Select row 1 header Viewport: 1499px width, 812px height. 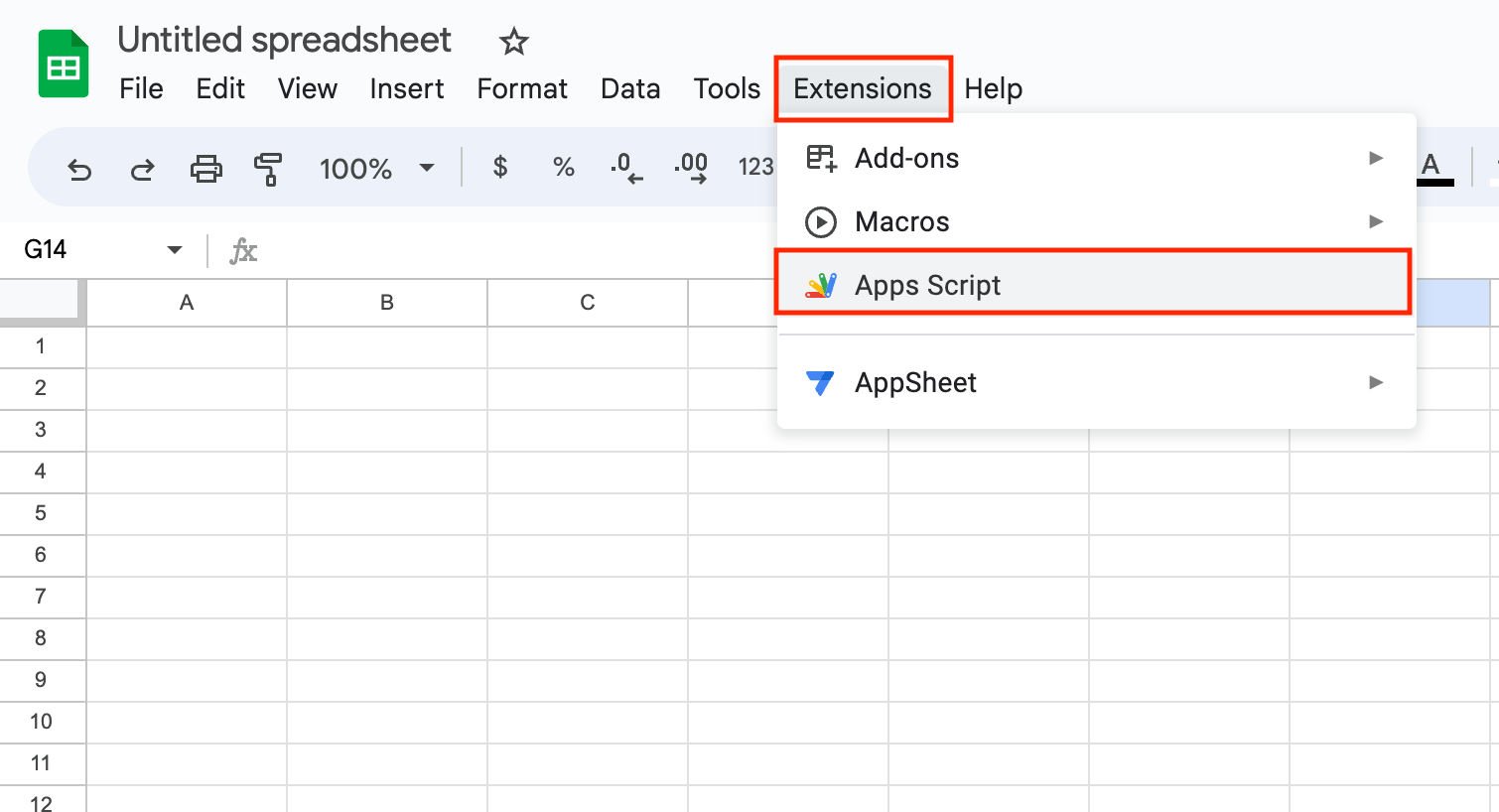coord(43,347)
